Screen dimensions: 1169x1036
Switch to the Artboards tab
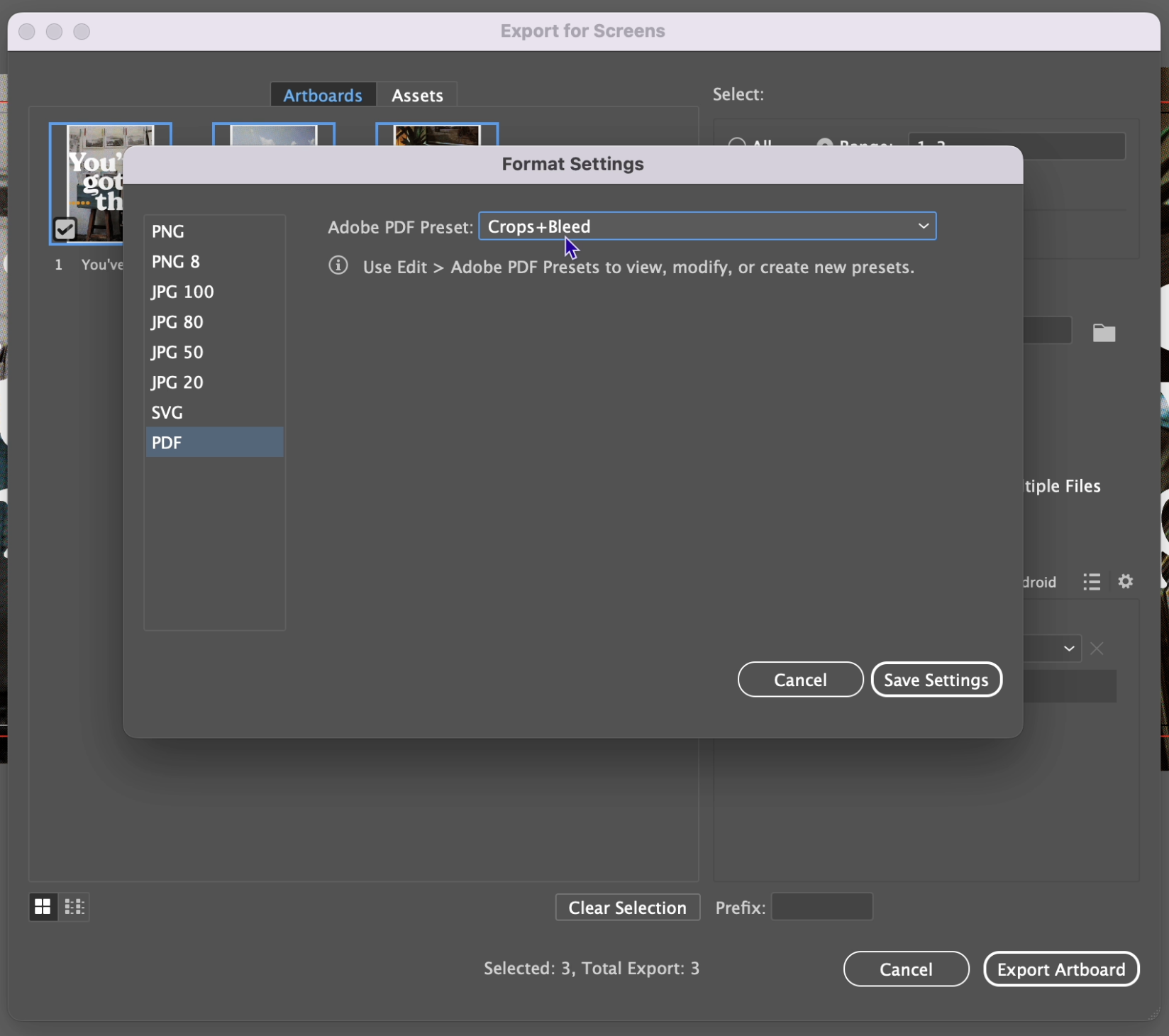coord(323,95)
